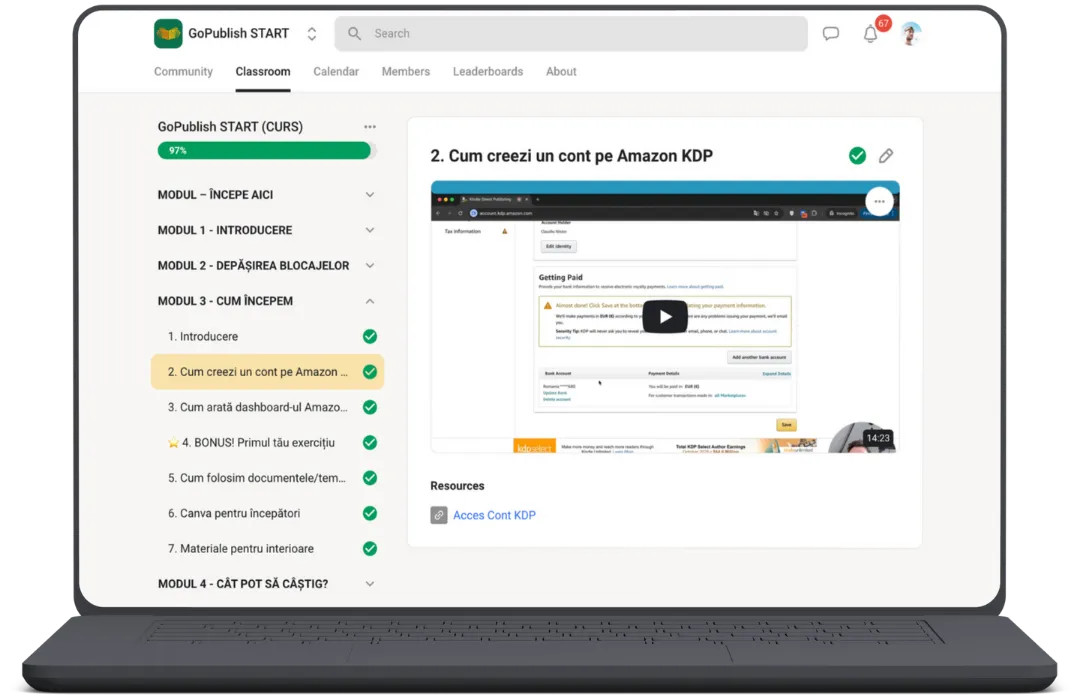Select lesson 2. Cum creezi un cont pe Amazon
The image size is (1080, 700).
pos(267,372)
